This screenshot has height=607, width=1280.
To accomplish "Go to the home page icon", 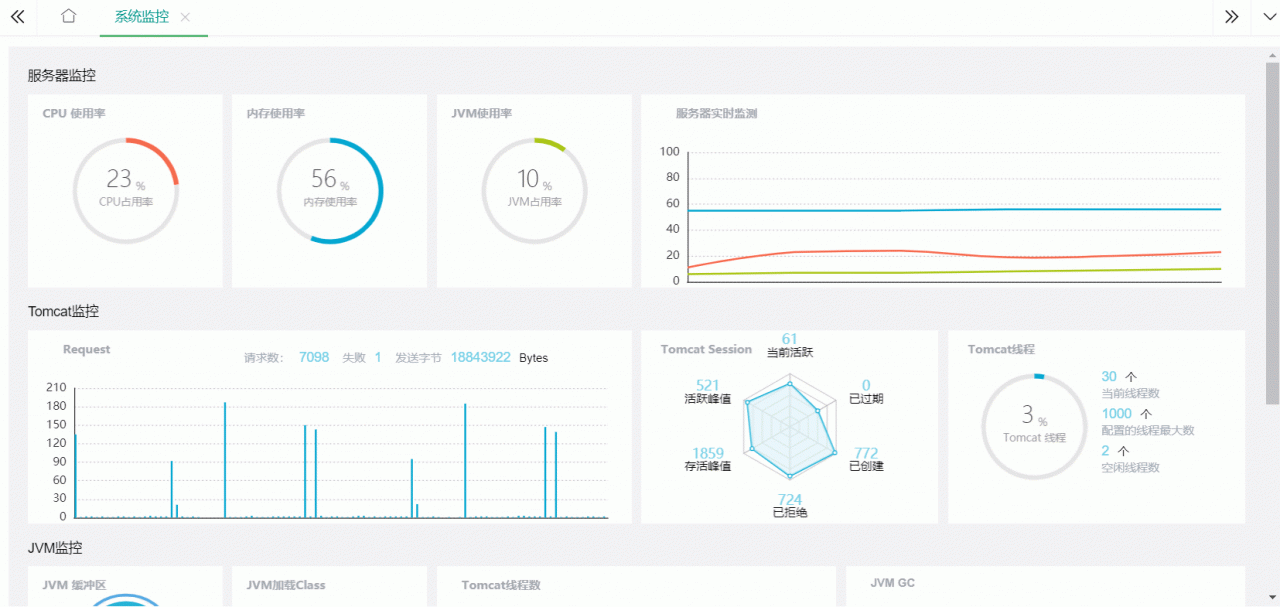I will [x=68, y=16].
